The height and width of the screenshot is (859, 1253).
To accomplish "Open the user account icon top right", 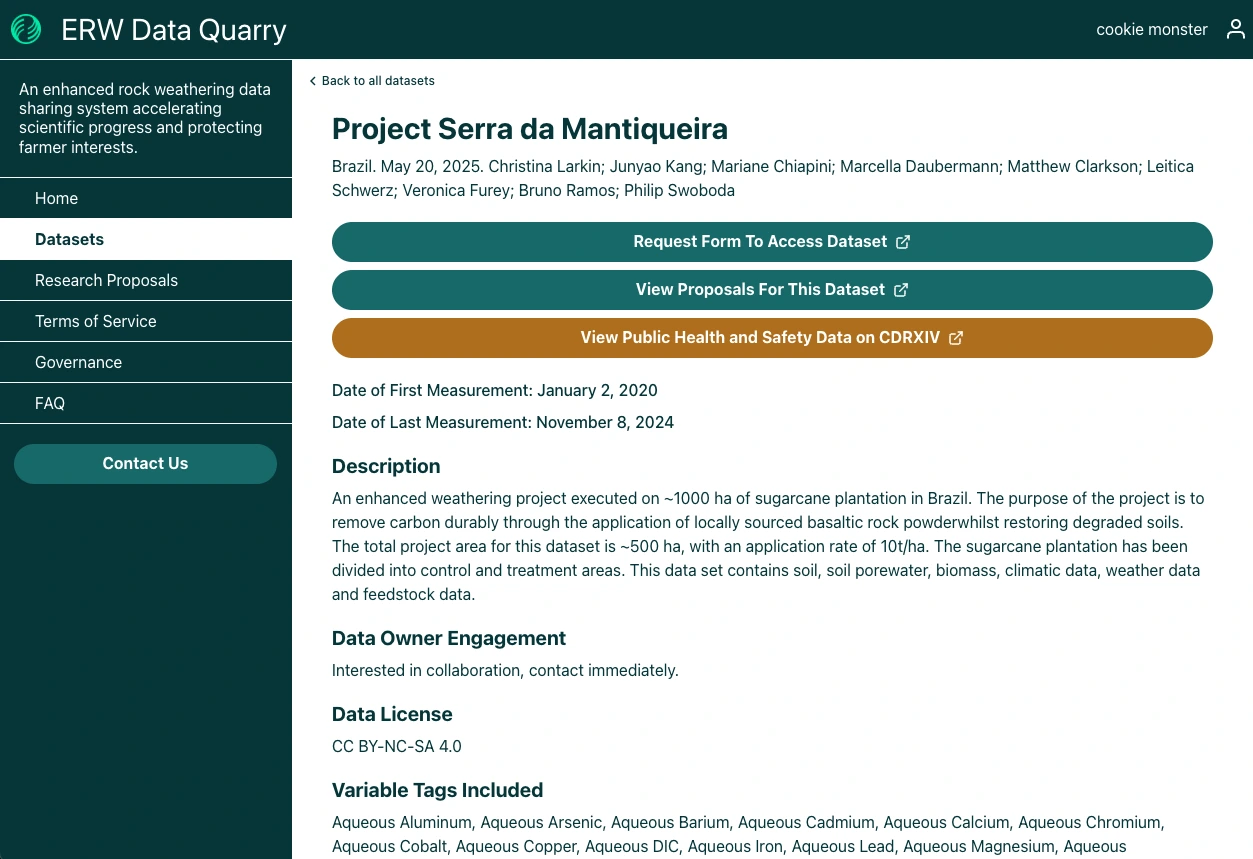I will (x=1236, y=29).
